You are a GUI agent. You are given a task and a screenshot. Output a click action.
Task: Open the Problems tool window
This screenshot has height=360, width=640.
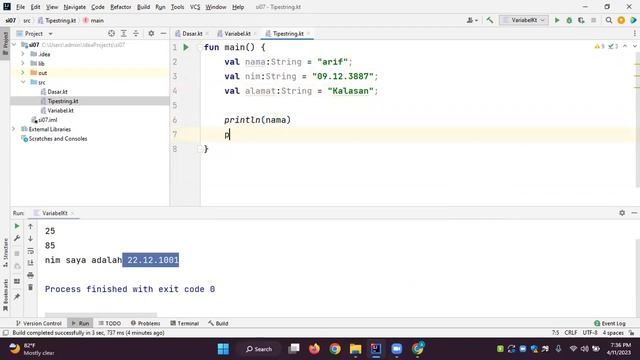coord(145,323)
